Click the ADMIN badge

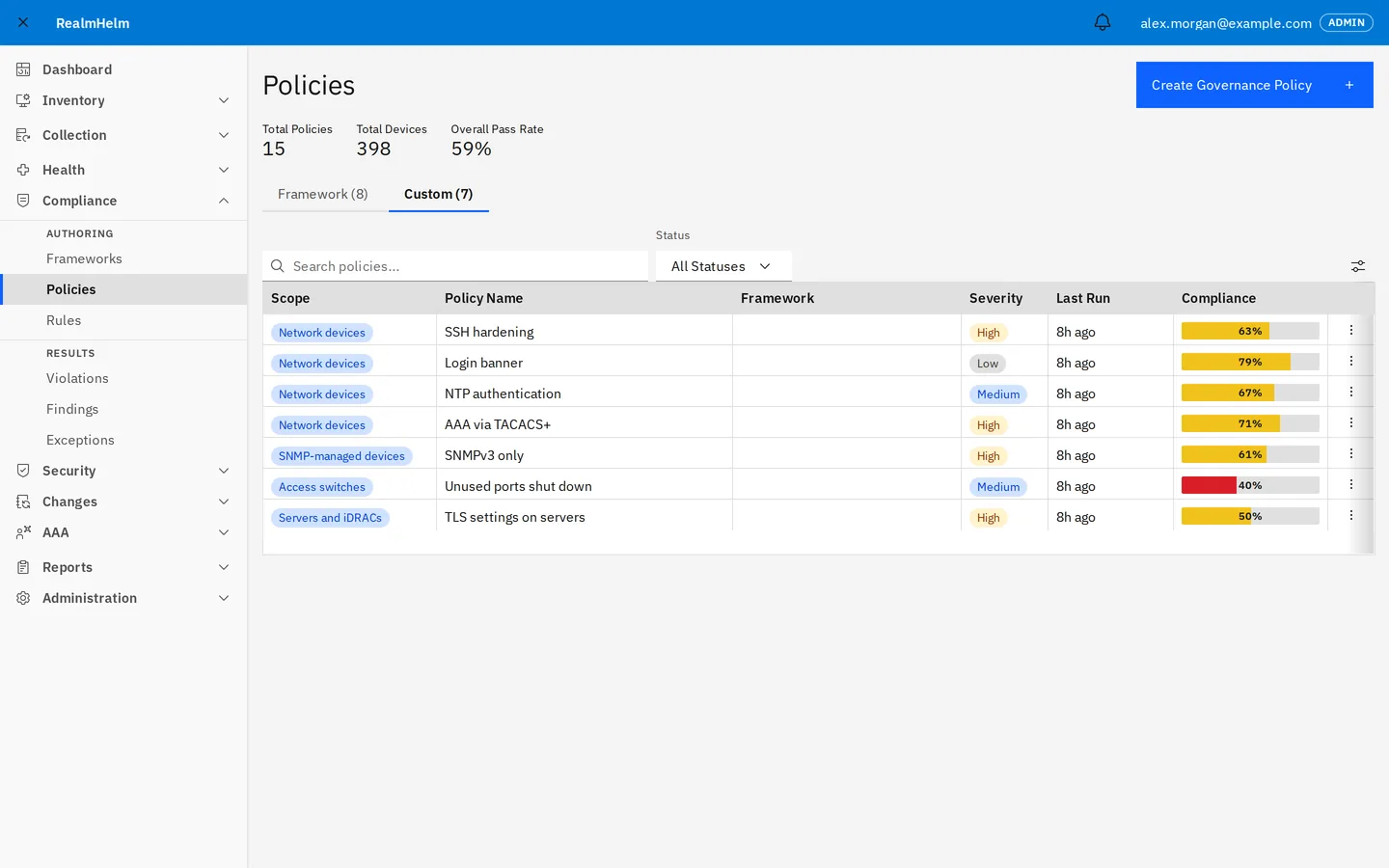(x=1347, y=22)
